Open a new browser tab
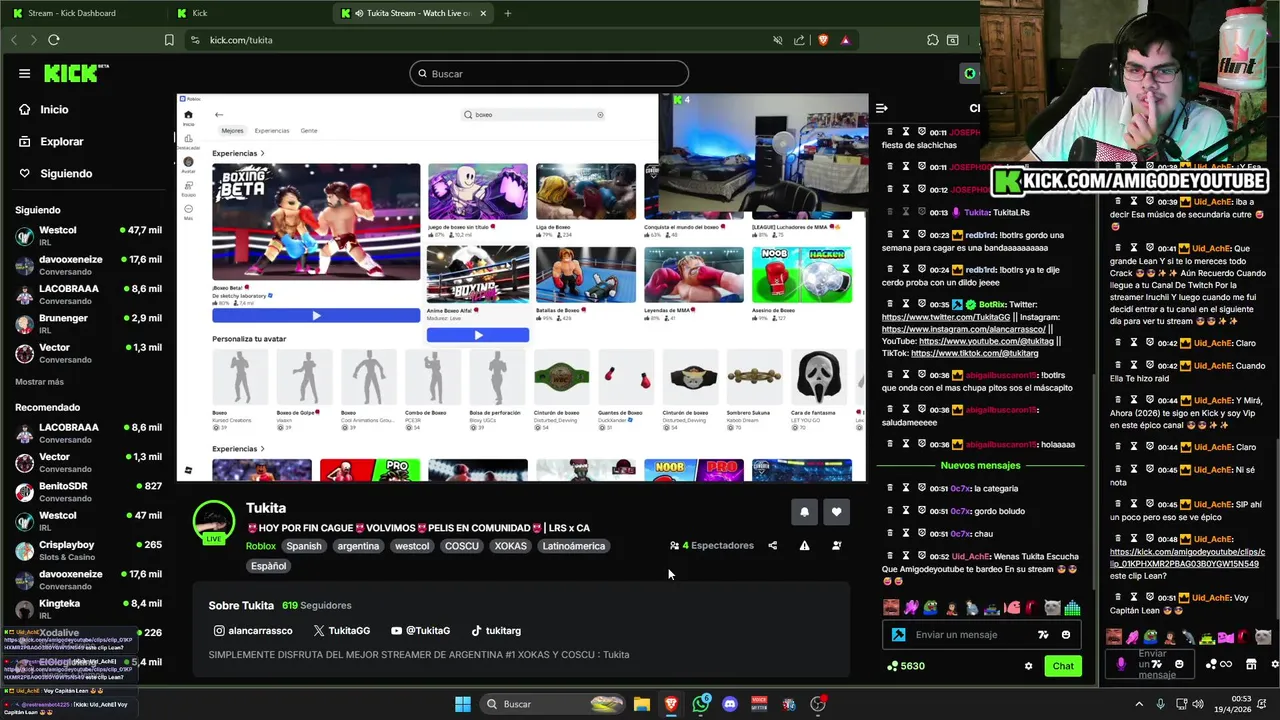Screen dimensions: 1280x720 tap(507, 13)
